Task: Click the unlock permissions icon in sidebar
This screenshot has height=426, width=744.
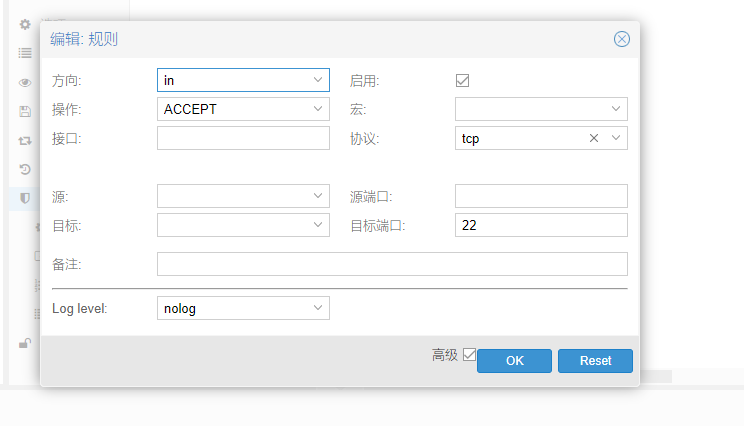Action: pos(25,343)
